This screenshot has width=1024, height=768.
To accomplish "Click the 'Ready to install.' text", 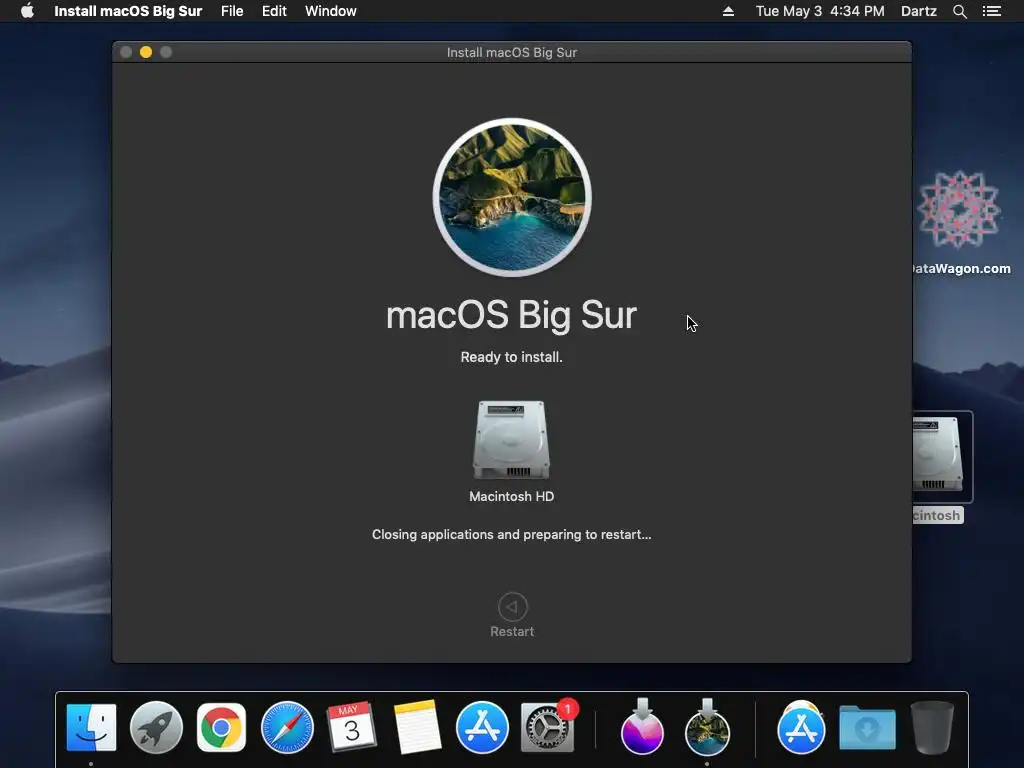I will pyautogui.click(x=511, y=357).
